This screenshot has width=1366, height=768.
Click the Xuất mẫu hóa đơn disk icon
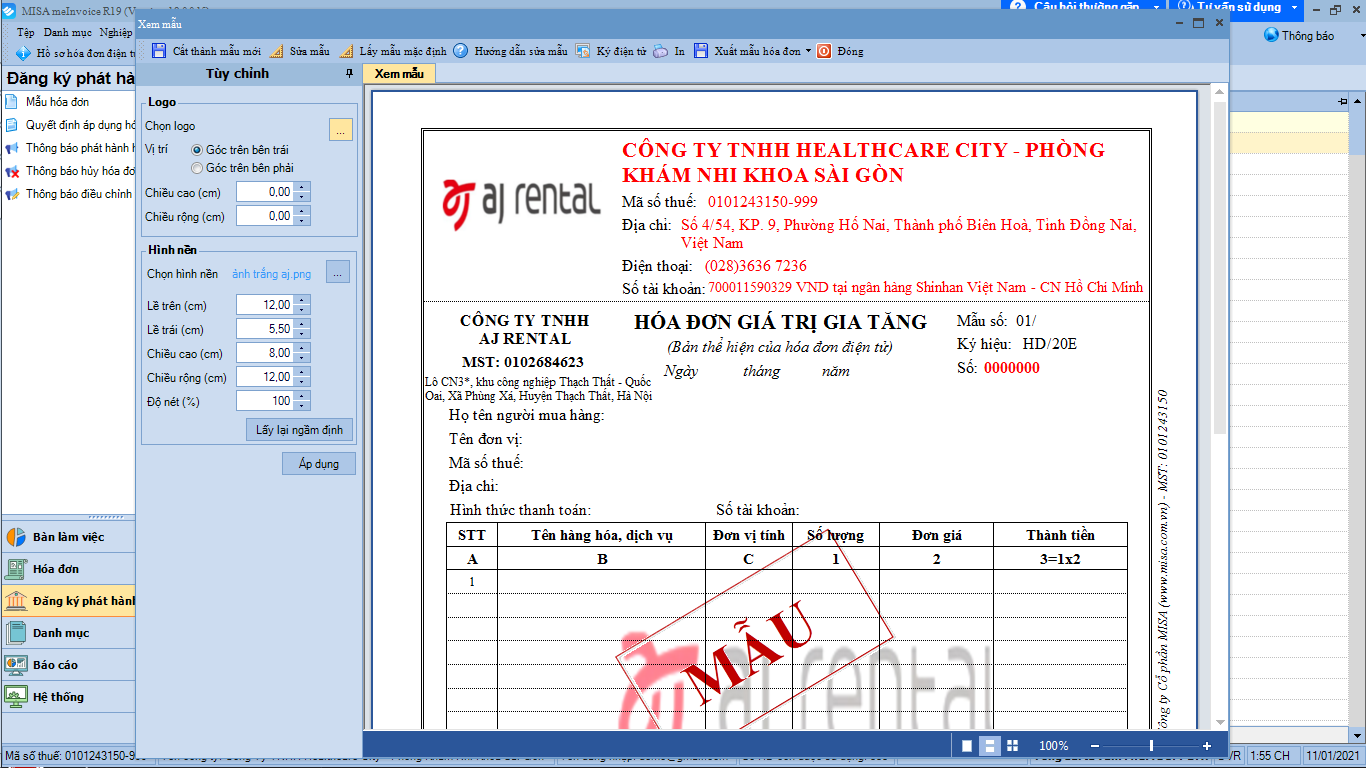click(x=701, y=51)
